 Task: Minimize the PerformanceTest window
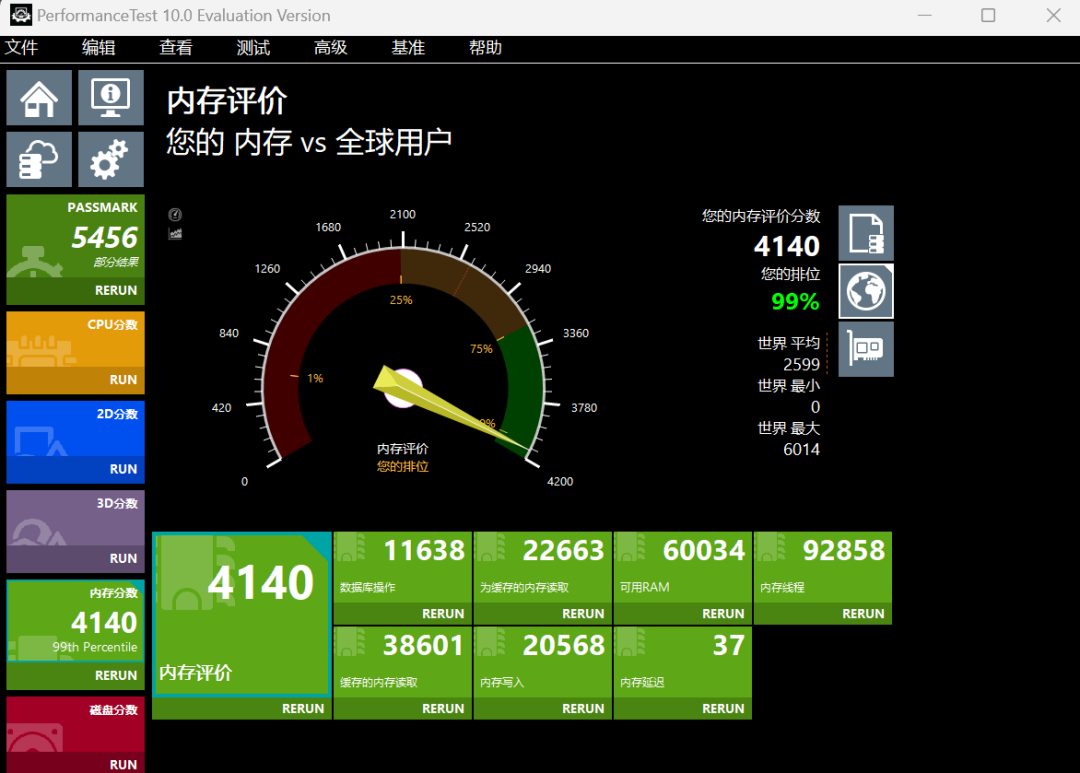(x=924, y=15)
